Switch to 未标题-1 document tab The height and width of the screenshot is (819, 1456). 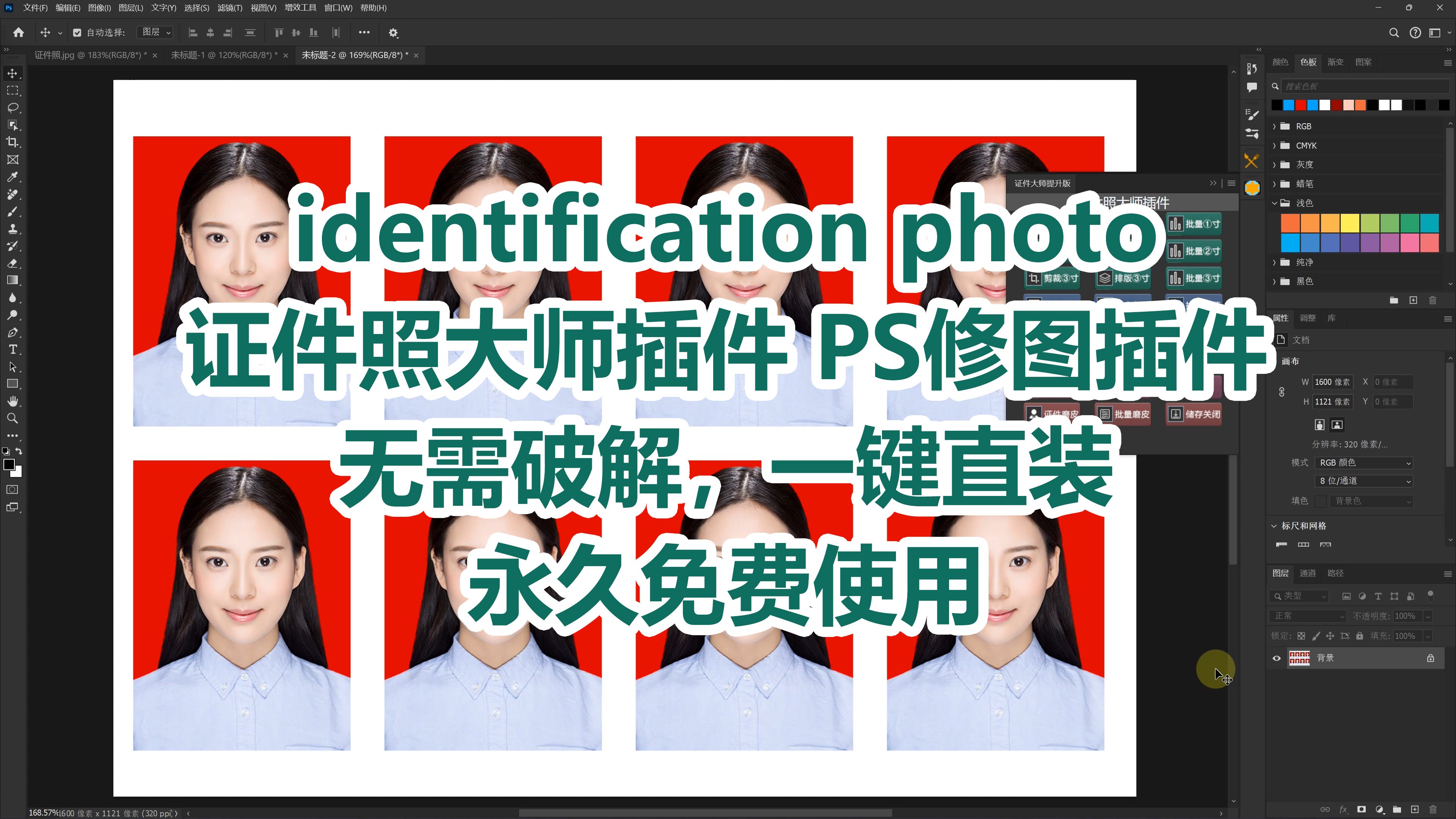point(224,55)
